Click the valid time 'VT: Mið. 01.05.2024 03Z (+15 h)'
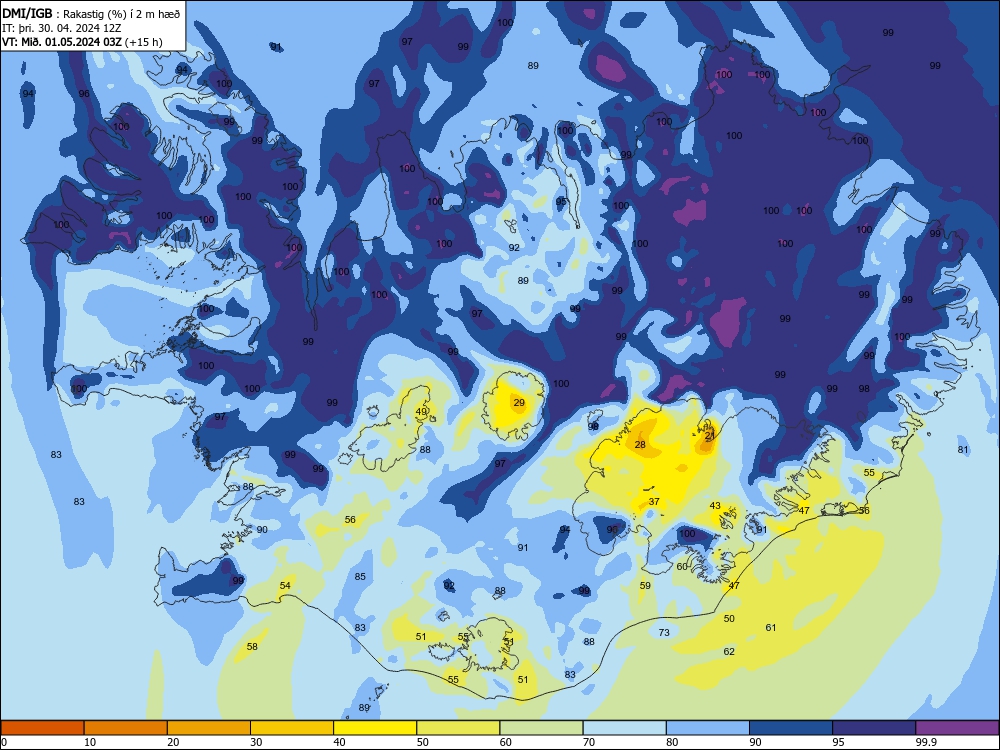The height and width of the screenshot is (750, 1000). (x=82, y=42)
